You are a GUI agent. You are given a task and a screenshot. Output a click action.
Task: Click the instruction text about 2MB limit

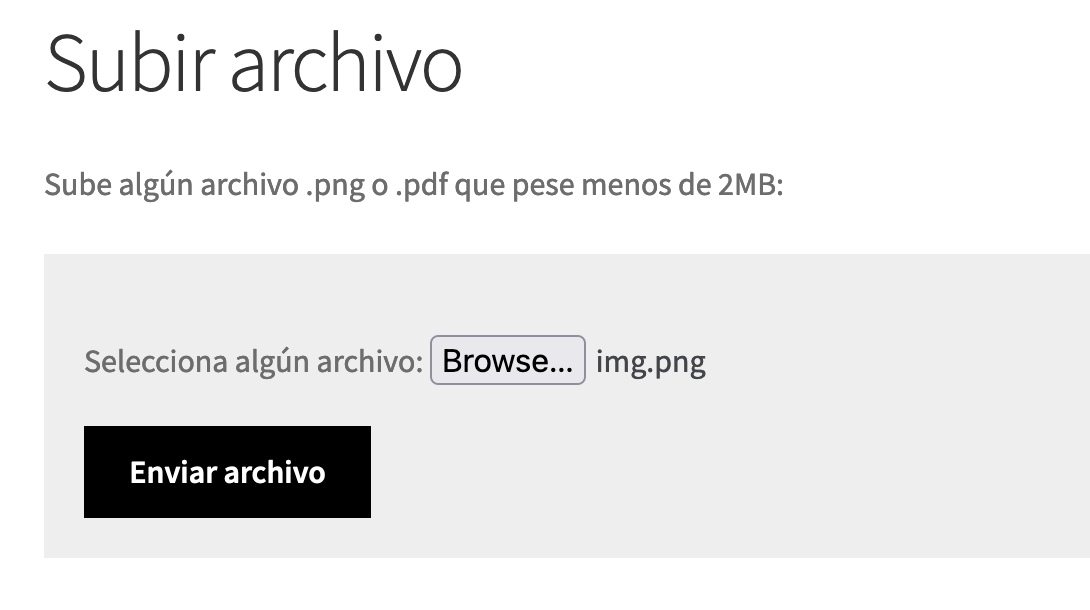click(414, 186)
